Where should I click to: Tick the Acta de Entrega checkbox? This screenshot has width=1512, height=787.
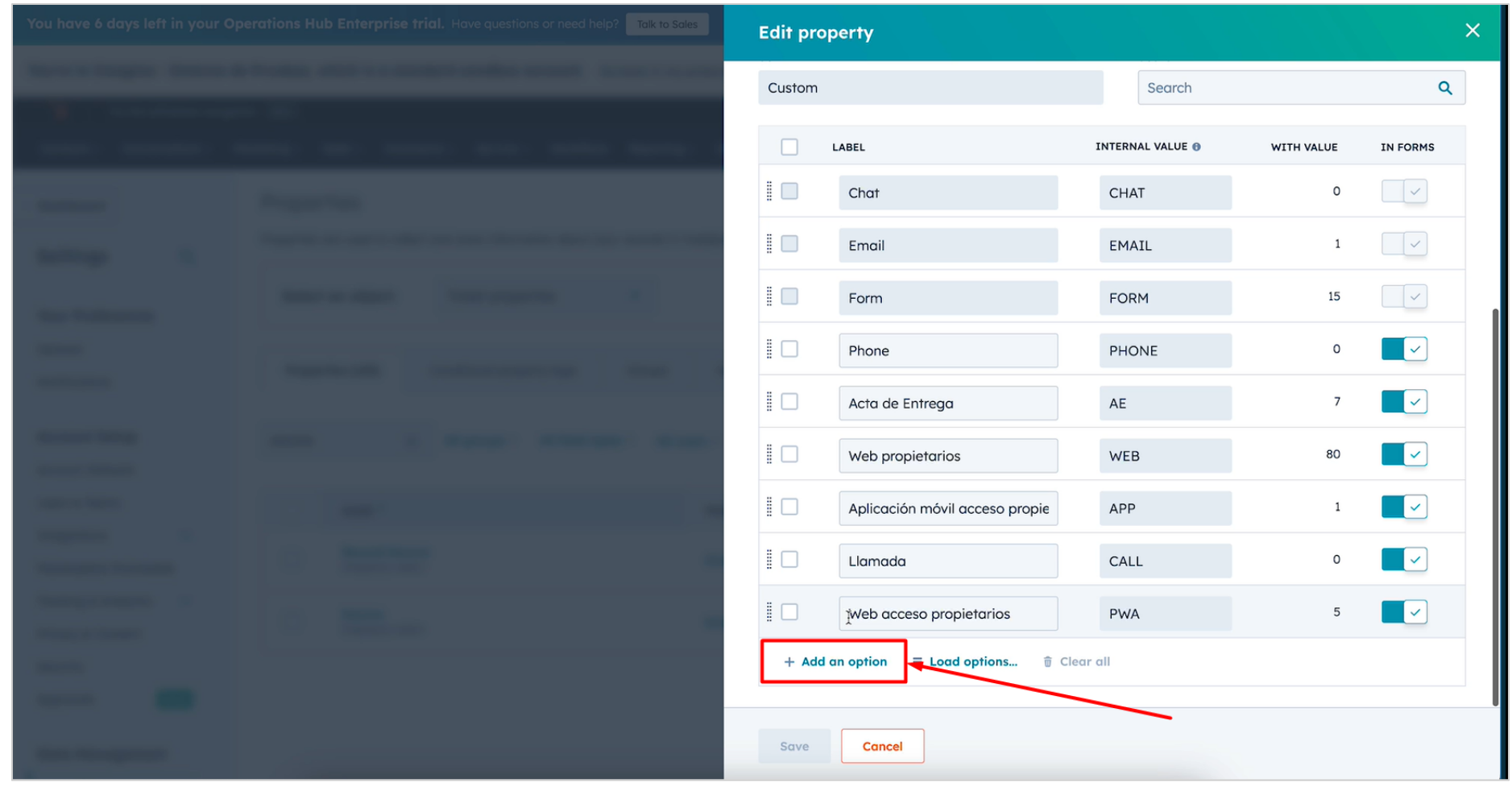tap(789, 401)
